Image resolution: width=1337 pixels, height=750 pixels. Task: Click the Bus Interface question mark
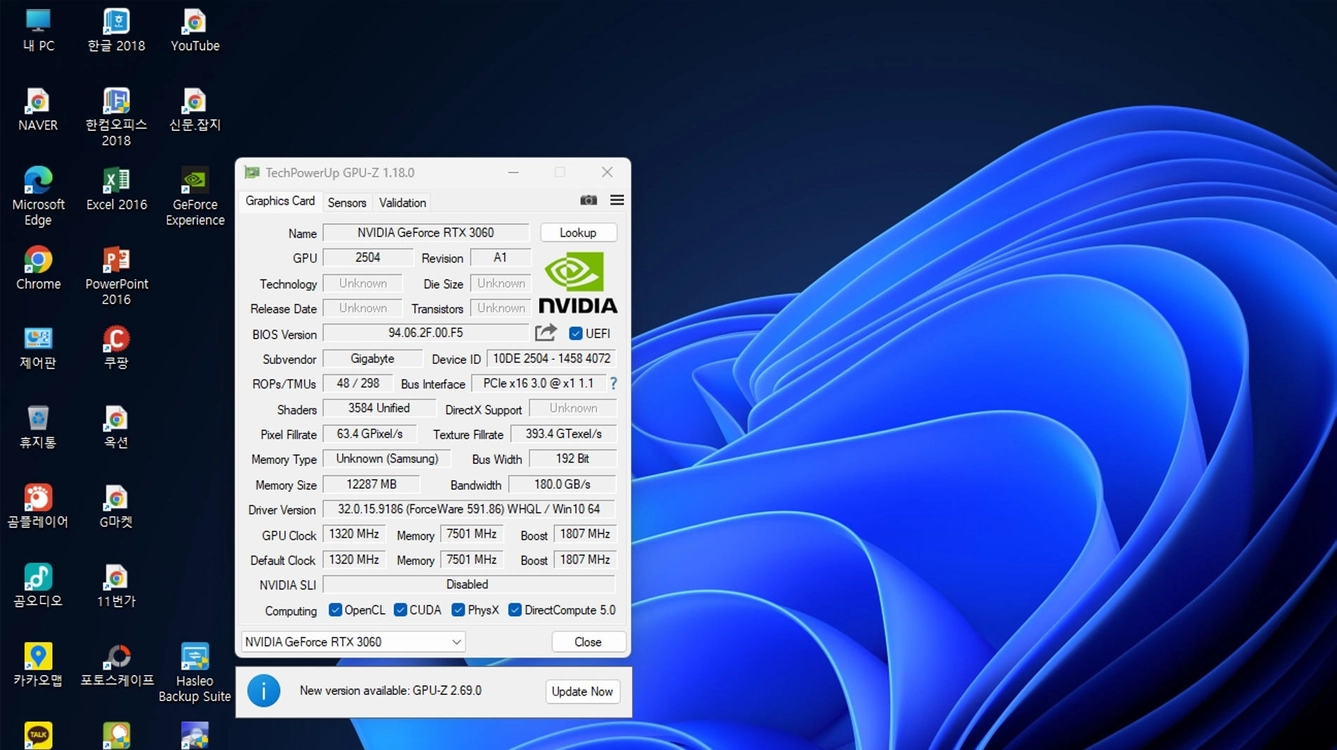[x=613, y=383]
